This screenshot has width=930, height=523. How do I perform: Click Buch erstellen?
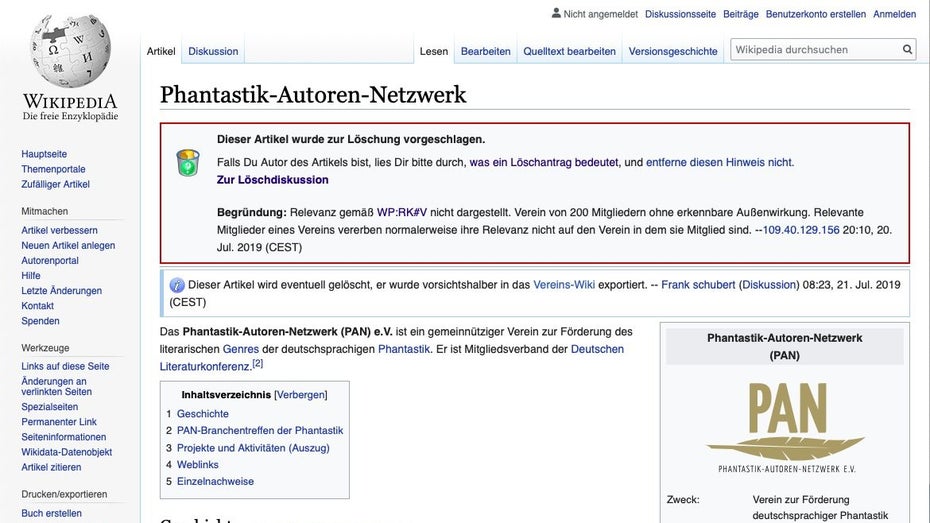[x=52, y=514]
